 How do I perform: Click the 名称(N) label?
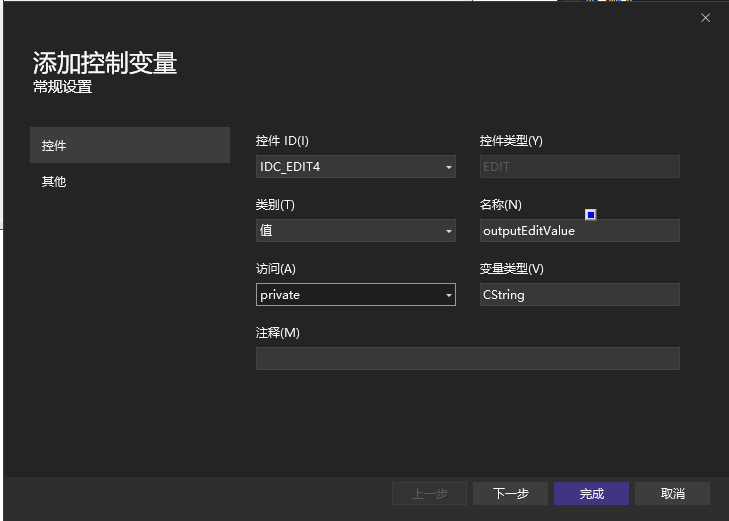pyautogui.click(x=501, y=204)
